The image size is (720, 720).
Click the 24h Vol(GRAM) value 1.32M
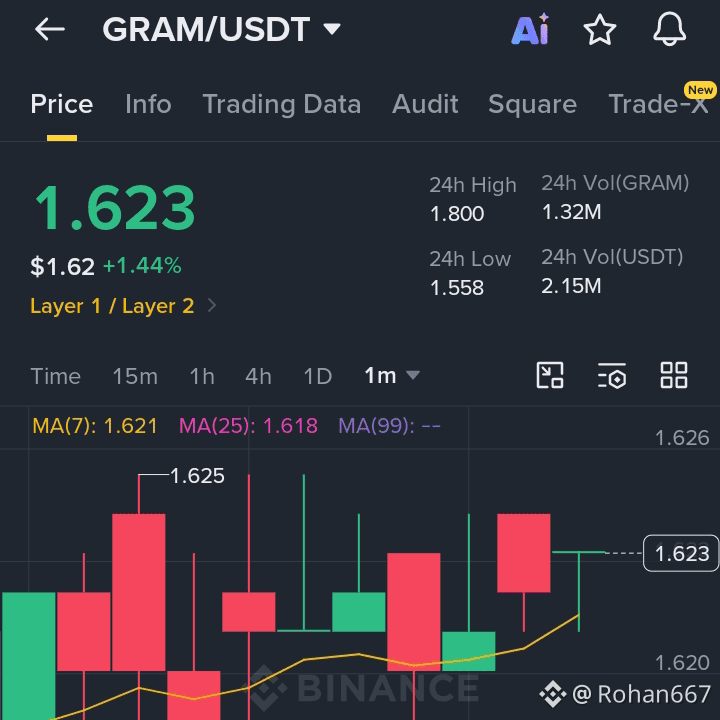pyautogui.click(x=571, y=212)
